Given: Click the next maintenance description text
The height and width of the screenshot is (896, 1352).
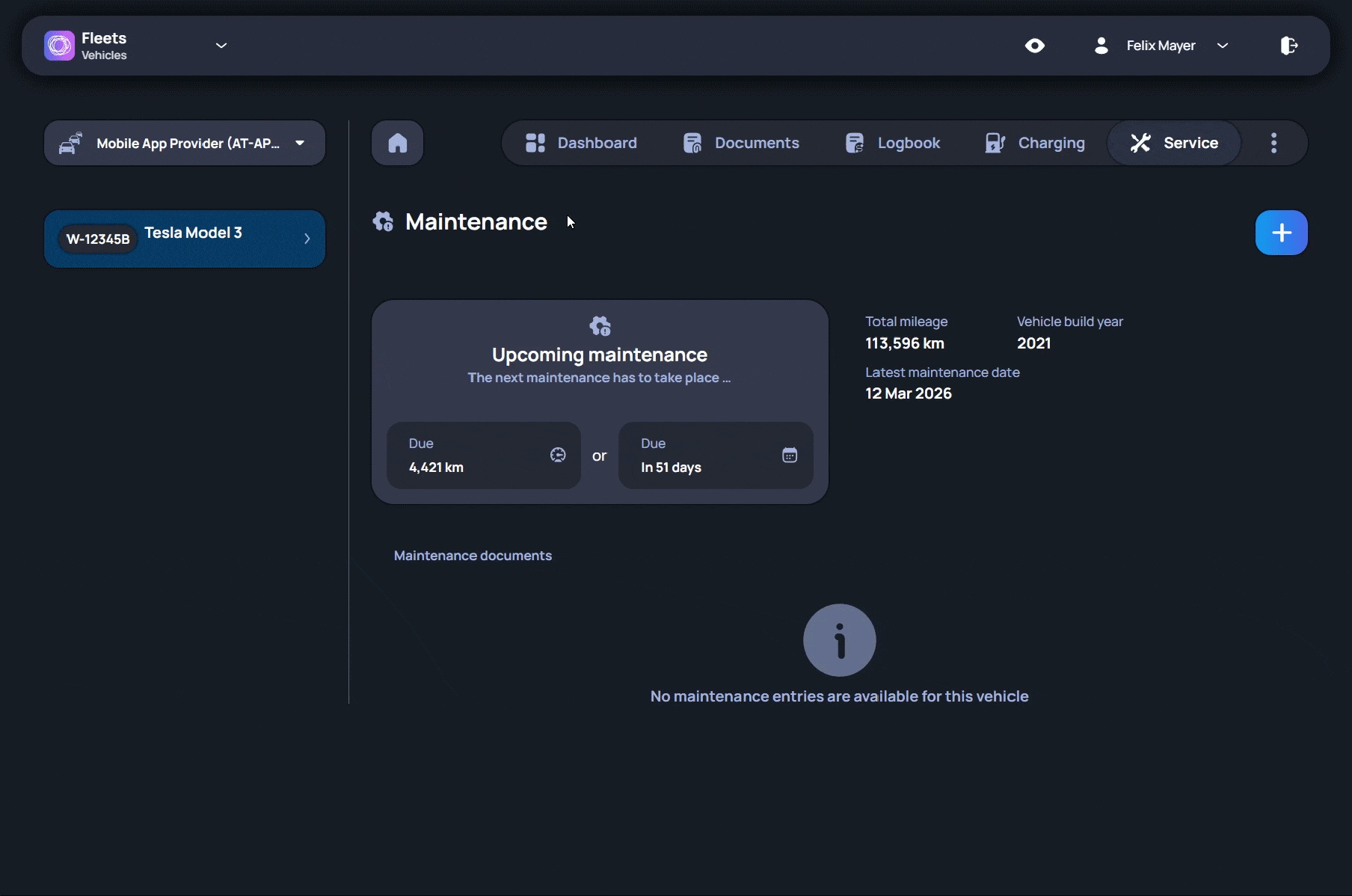Looking at the screenshot, I should 599,378.
